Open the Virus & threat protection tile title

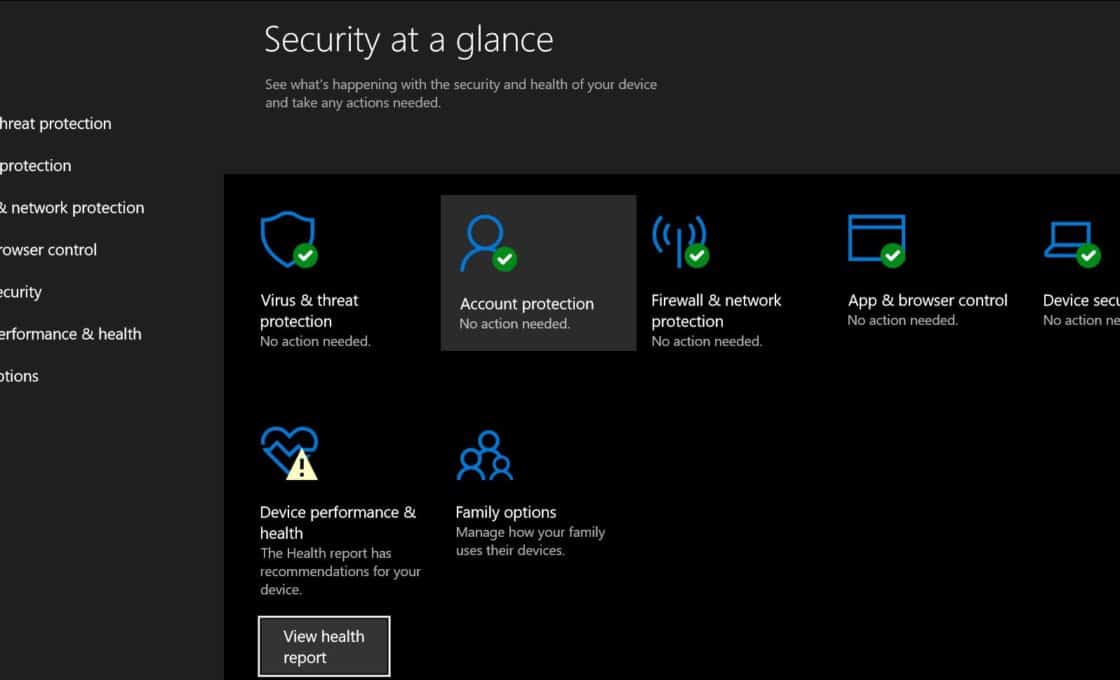click(x=309, y=310)
